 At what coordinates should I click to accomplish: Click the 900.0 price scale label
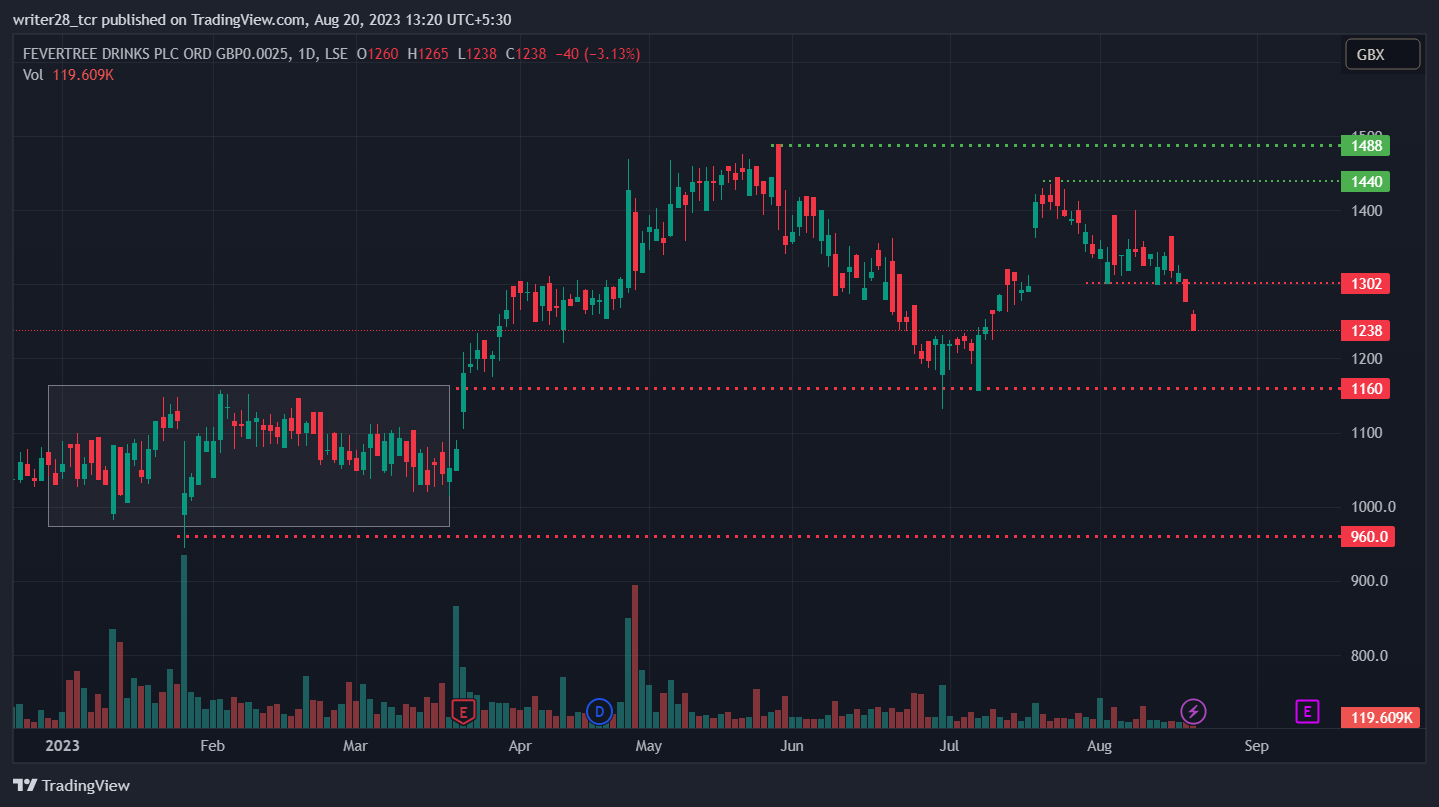(1370, 581)
